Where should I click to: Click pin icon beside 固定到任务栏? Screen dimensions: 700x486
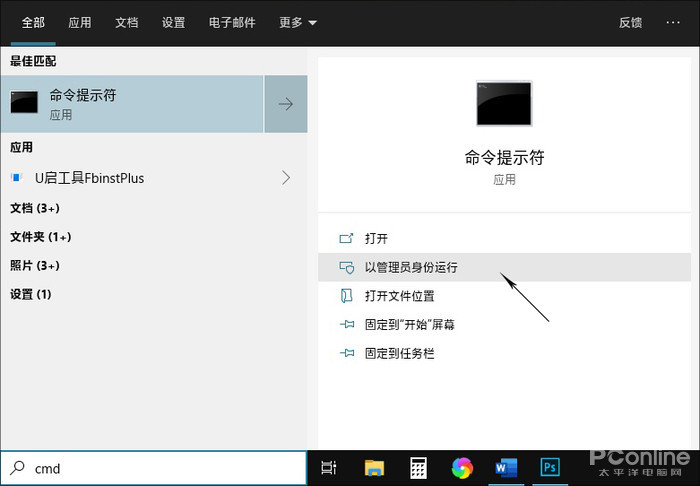click(347, 353)
